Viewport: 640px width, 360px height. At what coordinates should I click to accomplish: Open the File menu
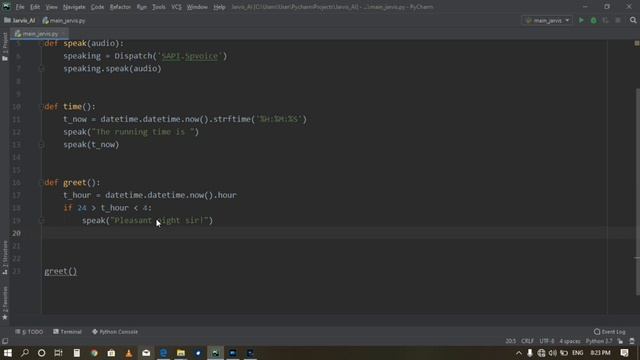click(x=20, y=7)
